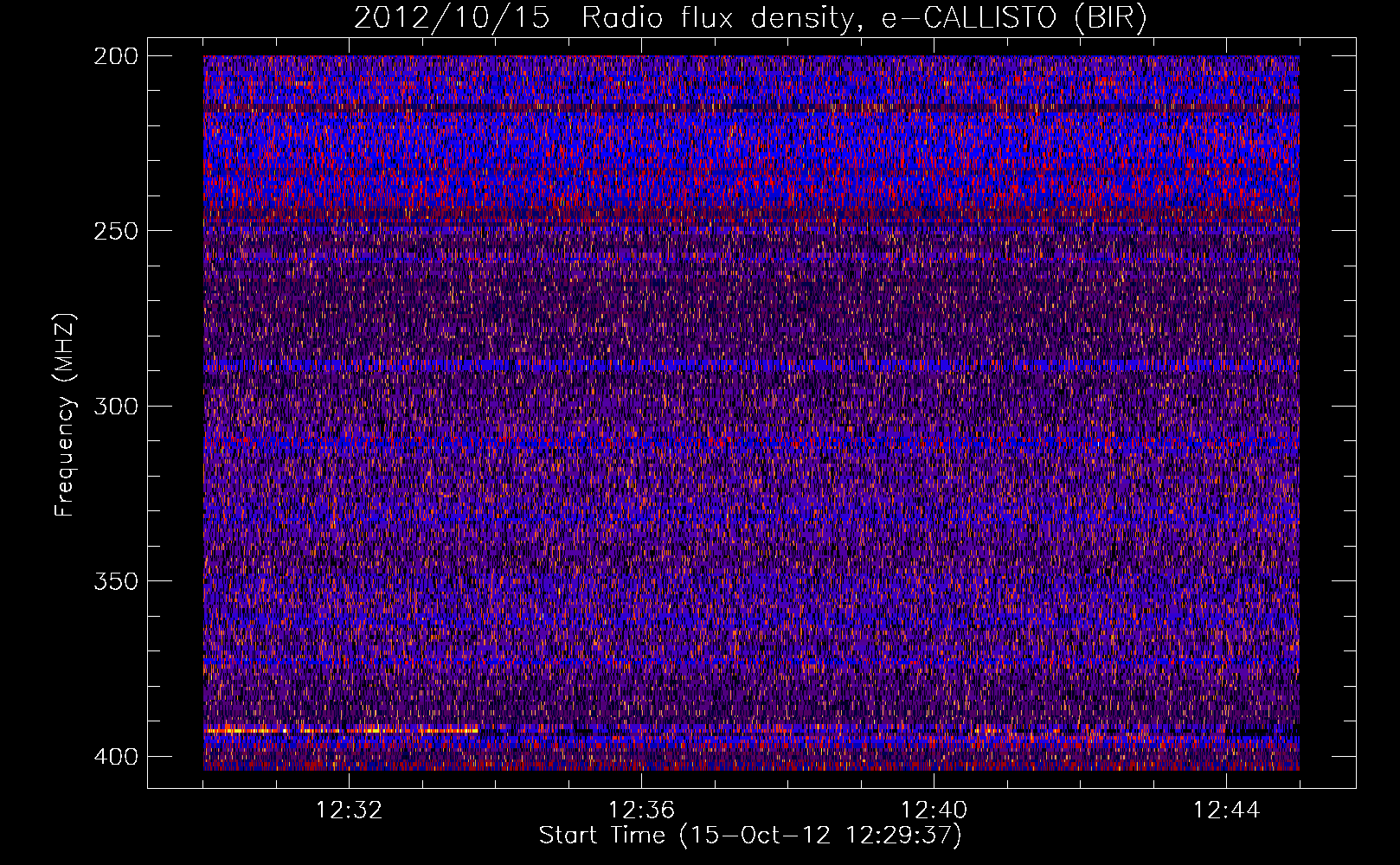Click the 12:32 time tick label
The image size is (1400, 865).
(x=349, y=811)
